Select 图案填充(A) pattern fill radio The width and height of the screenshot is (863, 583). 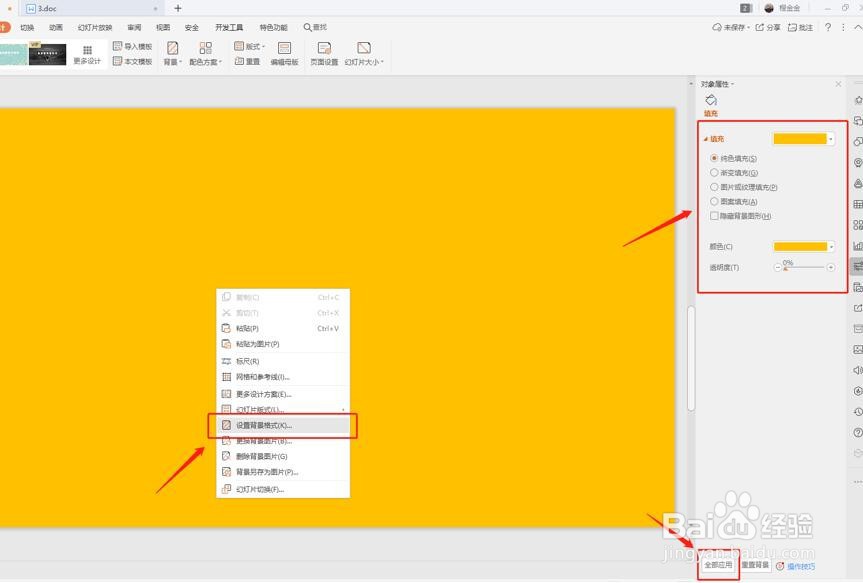pos(714,201)
